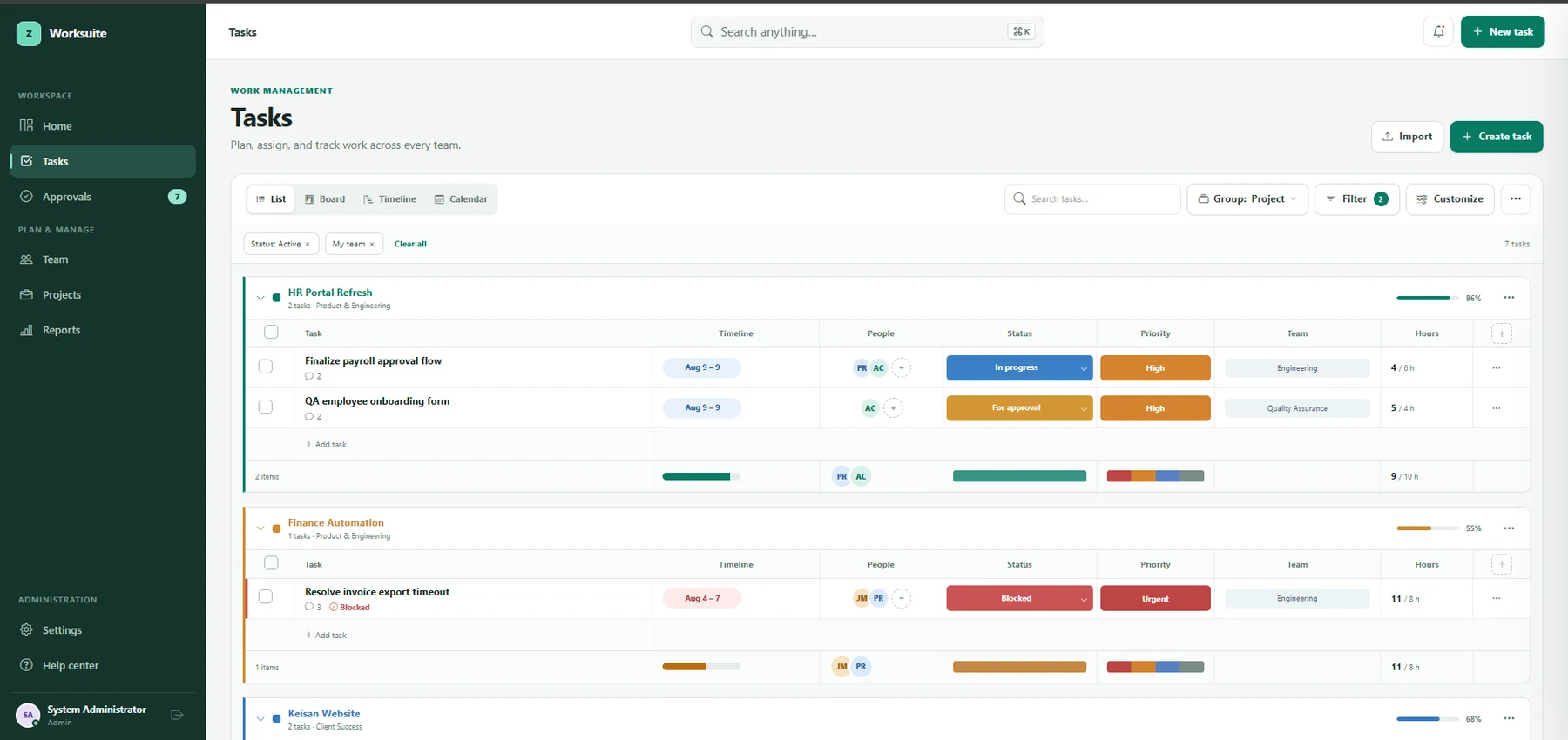Screen dimensions: 1568x740
Task: Open HR Portal Refresh group options menu
Action: point(1509,298)
